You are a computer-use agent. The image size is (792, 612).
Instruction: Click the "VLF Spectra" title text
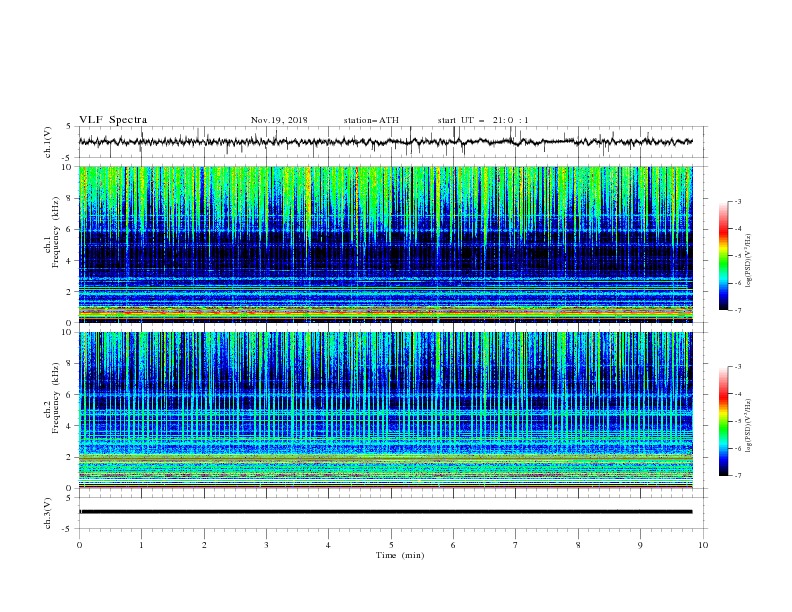[x=113, y=120]
